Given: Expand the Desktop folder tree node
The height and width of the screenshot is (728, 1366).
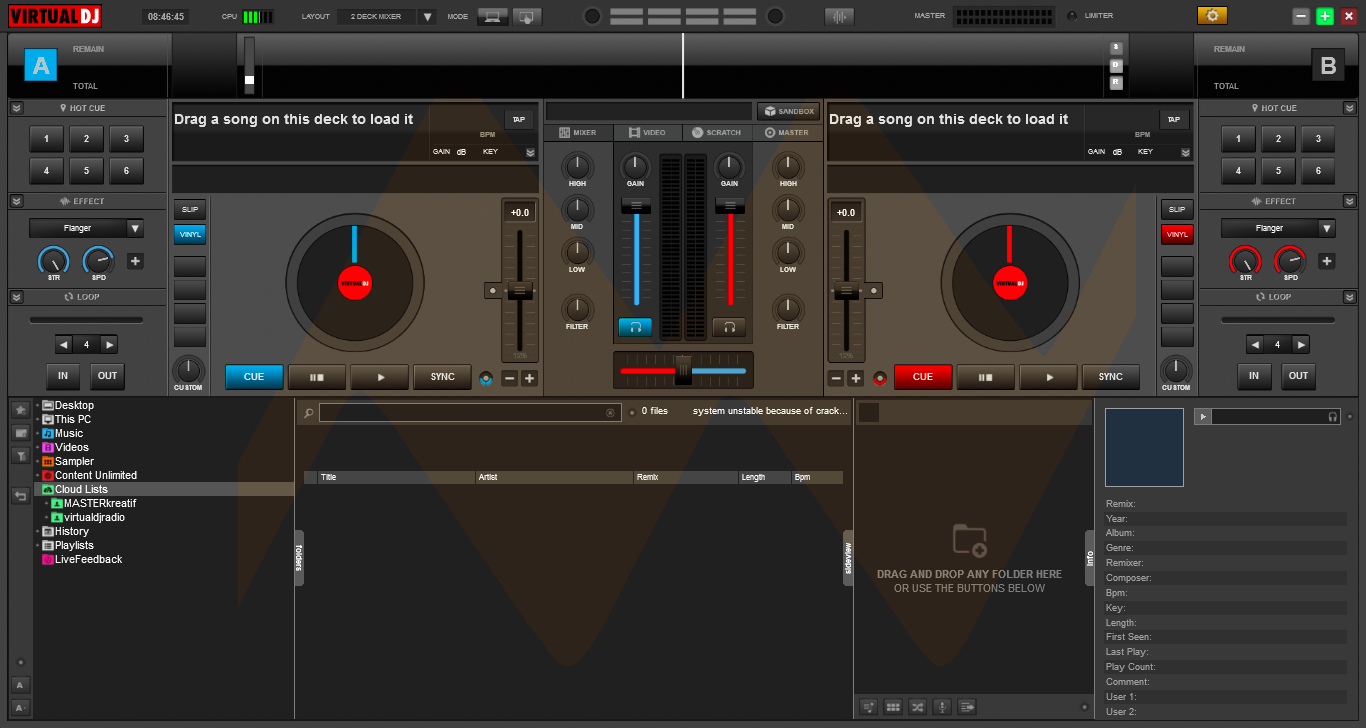Looking at the screenshot, I should pos(37,405).
